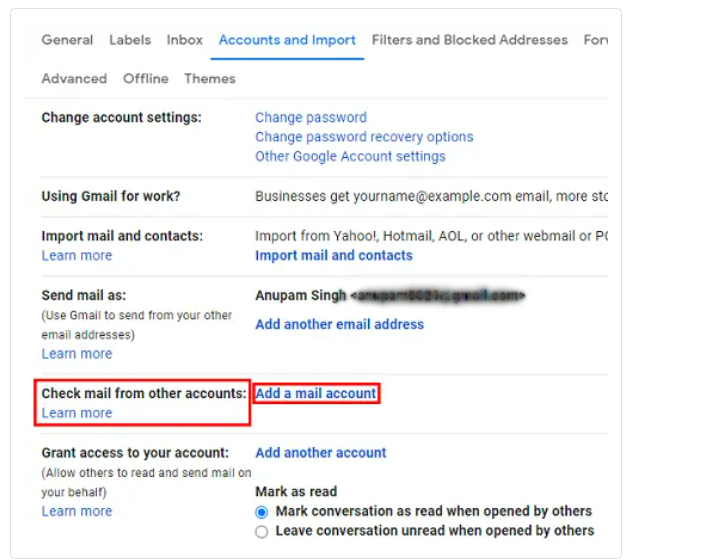Select the Accounts and Import tab
Image resolution: width=702 pixels, height=560 pixels.
click(x=287, y=40)
